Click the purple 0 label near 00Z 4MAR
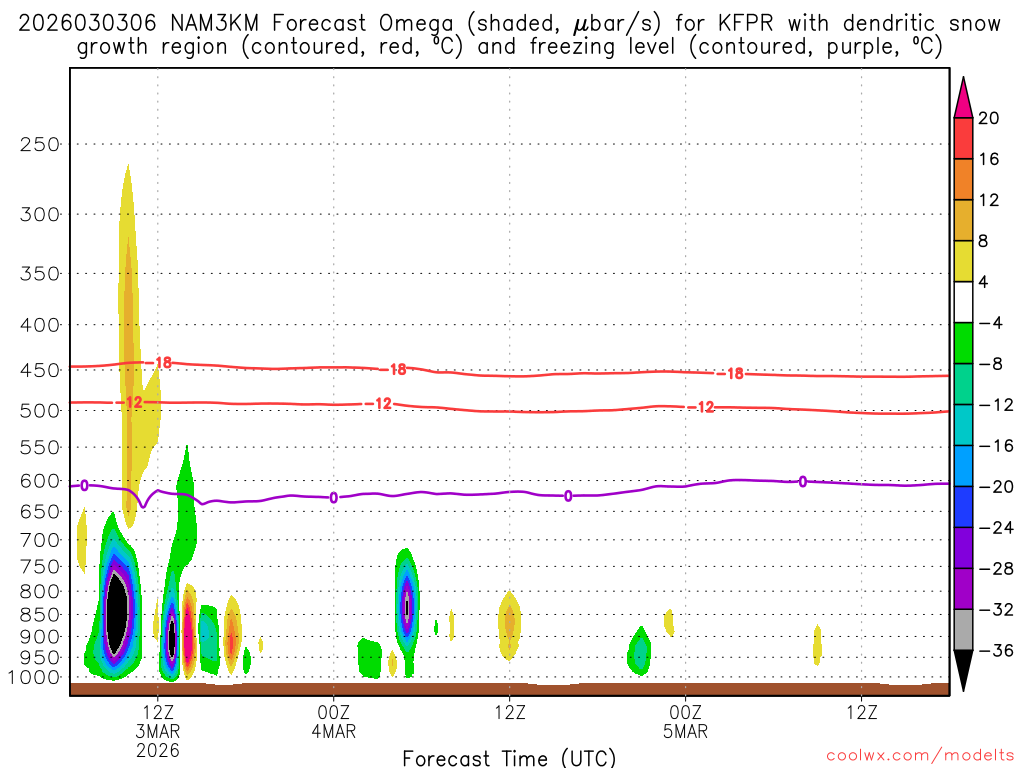This screenshot has height=768, width=1024. [x=334, y=498]
